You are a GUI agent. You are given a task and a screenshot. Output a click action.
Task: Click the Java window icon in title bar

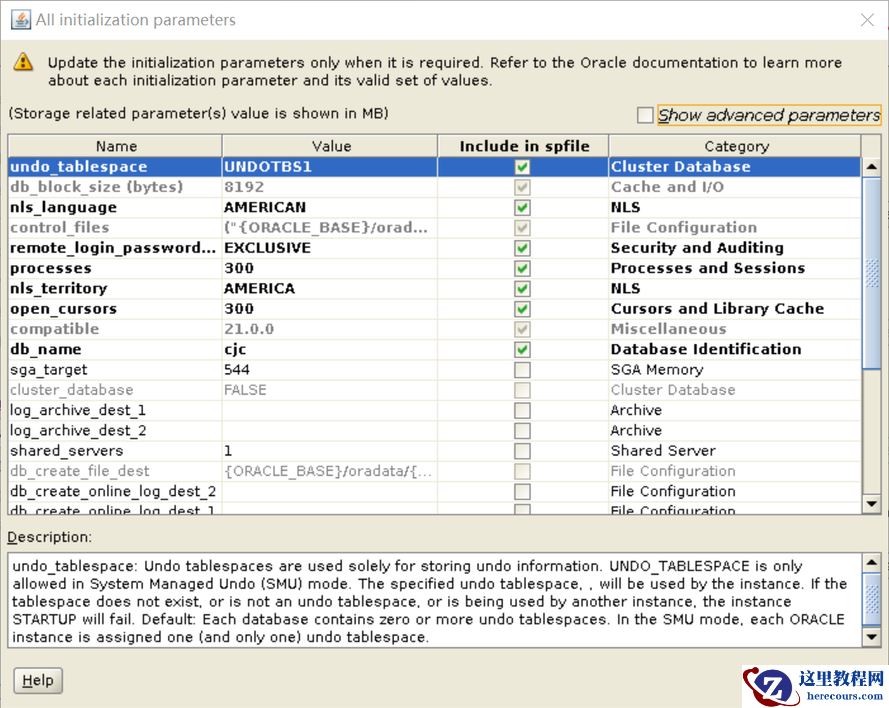point(20,20)
